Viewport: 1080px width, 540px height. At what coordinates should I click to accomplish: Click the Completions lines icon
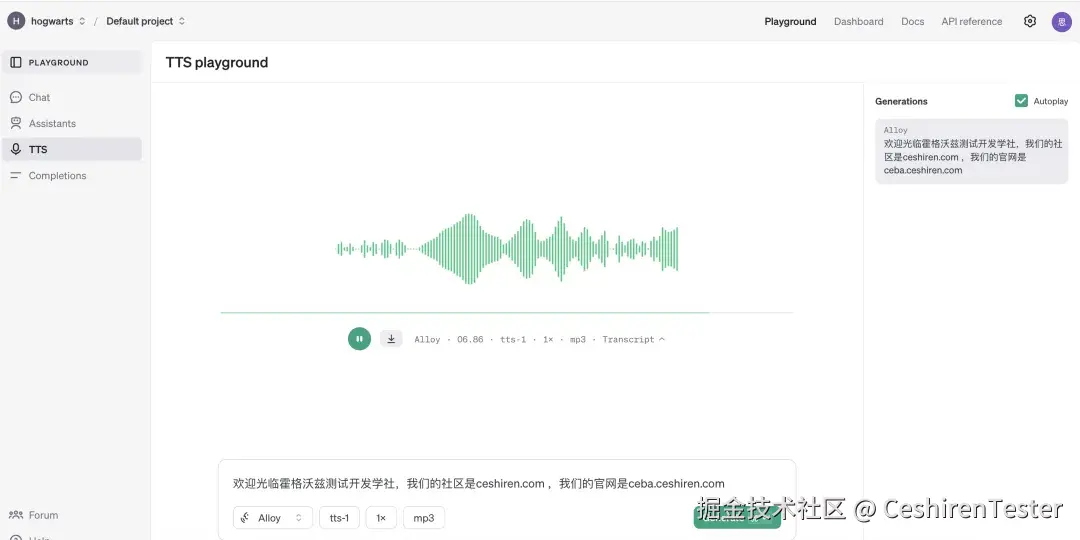(x=16, y=176)
